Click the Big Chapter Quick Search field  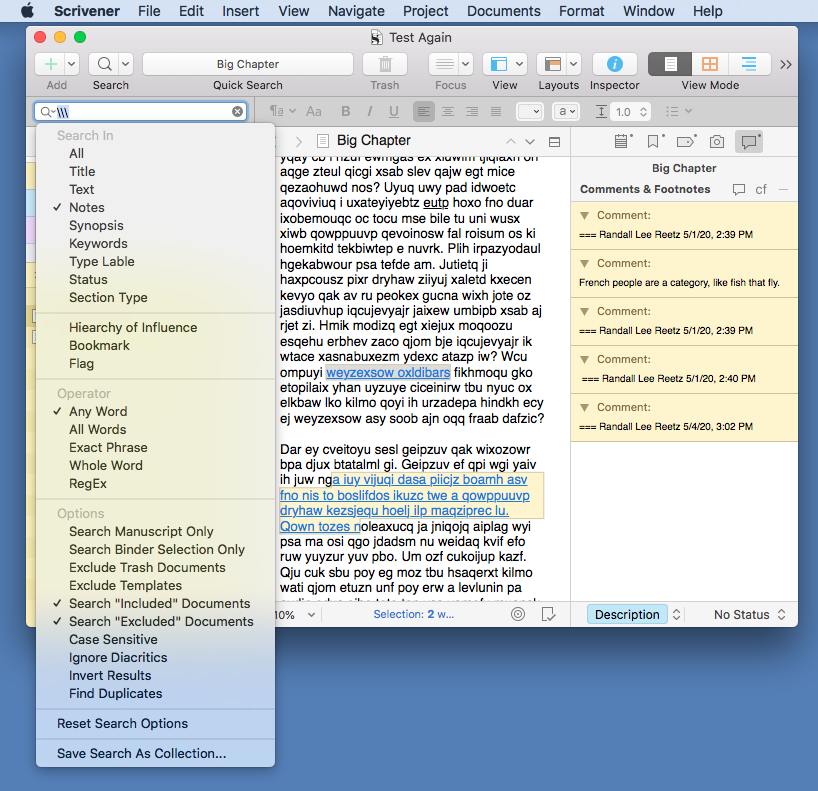[248, 64]
